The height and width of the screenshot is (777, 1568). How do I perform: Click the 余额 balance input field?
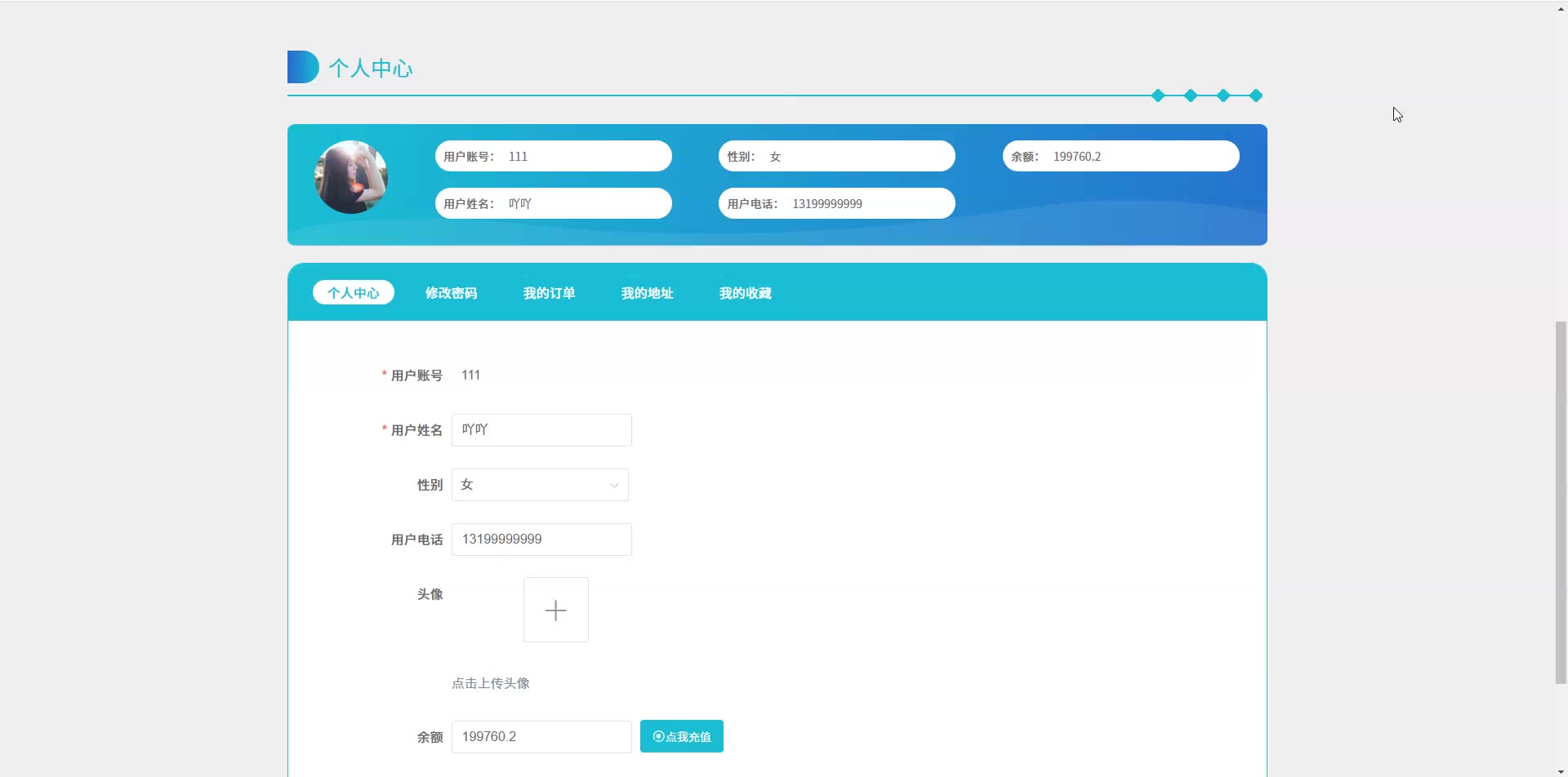pyautogui.click(x=541, y=737)
